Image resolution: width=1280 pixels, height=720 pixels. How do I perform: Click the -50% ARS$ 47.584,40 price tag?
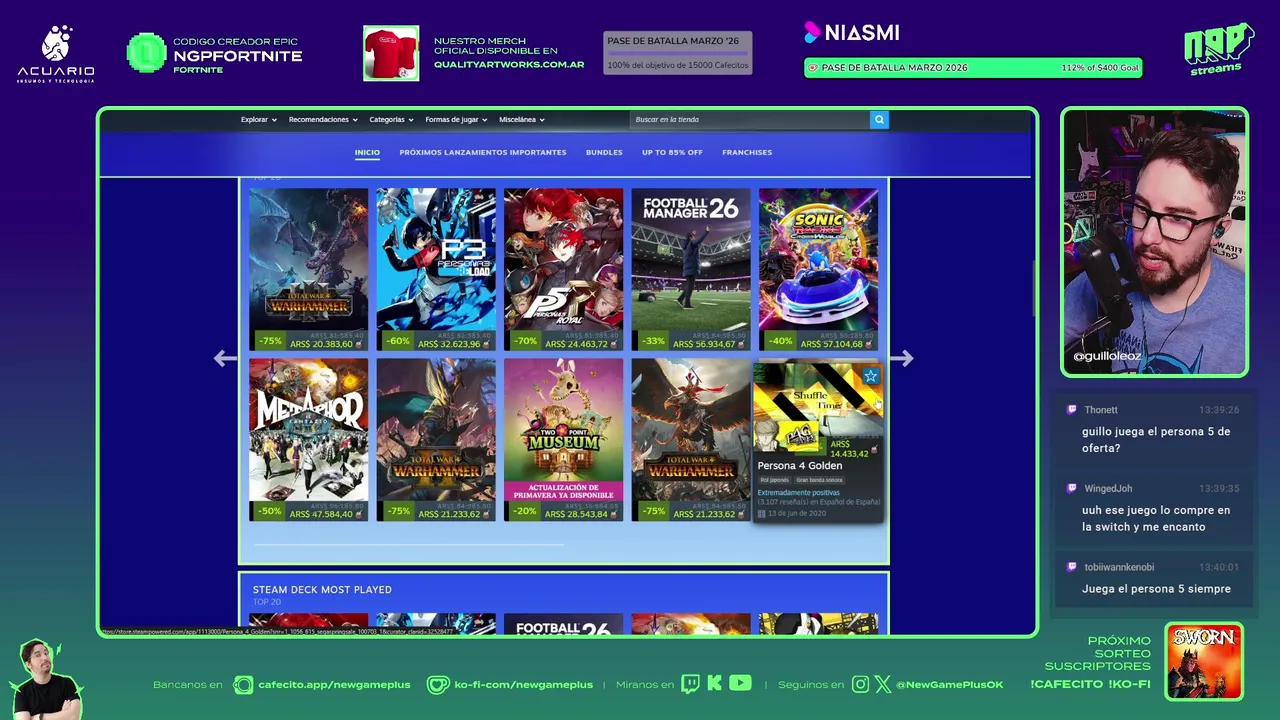tap(308, 512)
